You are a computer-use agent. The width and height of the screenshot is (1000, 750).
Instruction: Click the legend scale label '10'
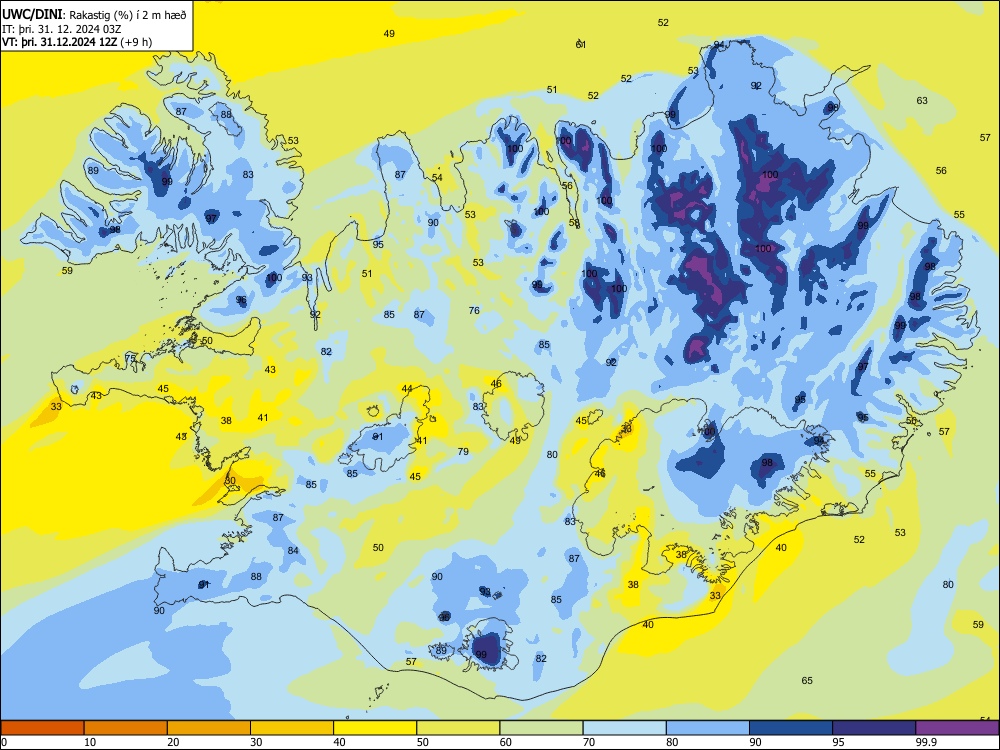90,742
